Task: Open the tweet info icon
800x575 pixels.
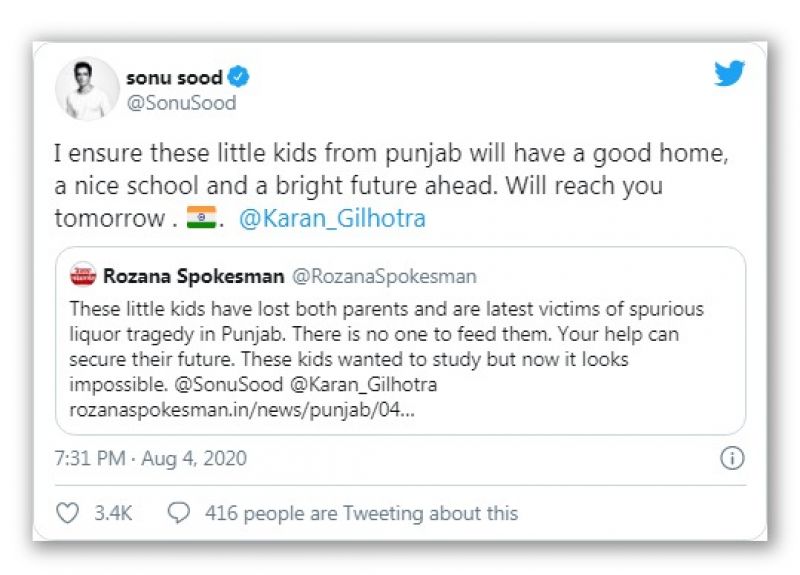Action: tap(732, 459)
